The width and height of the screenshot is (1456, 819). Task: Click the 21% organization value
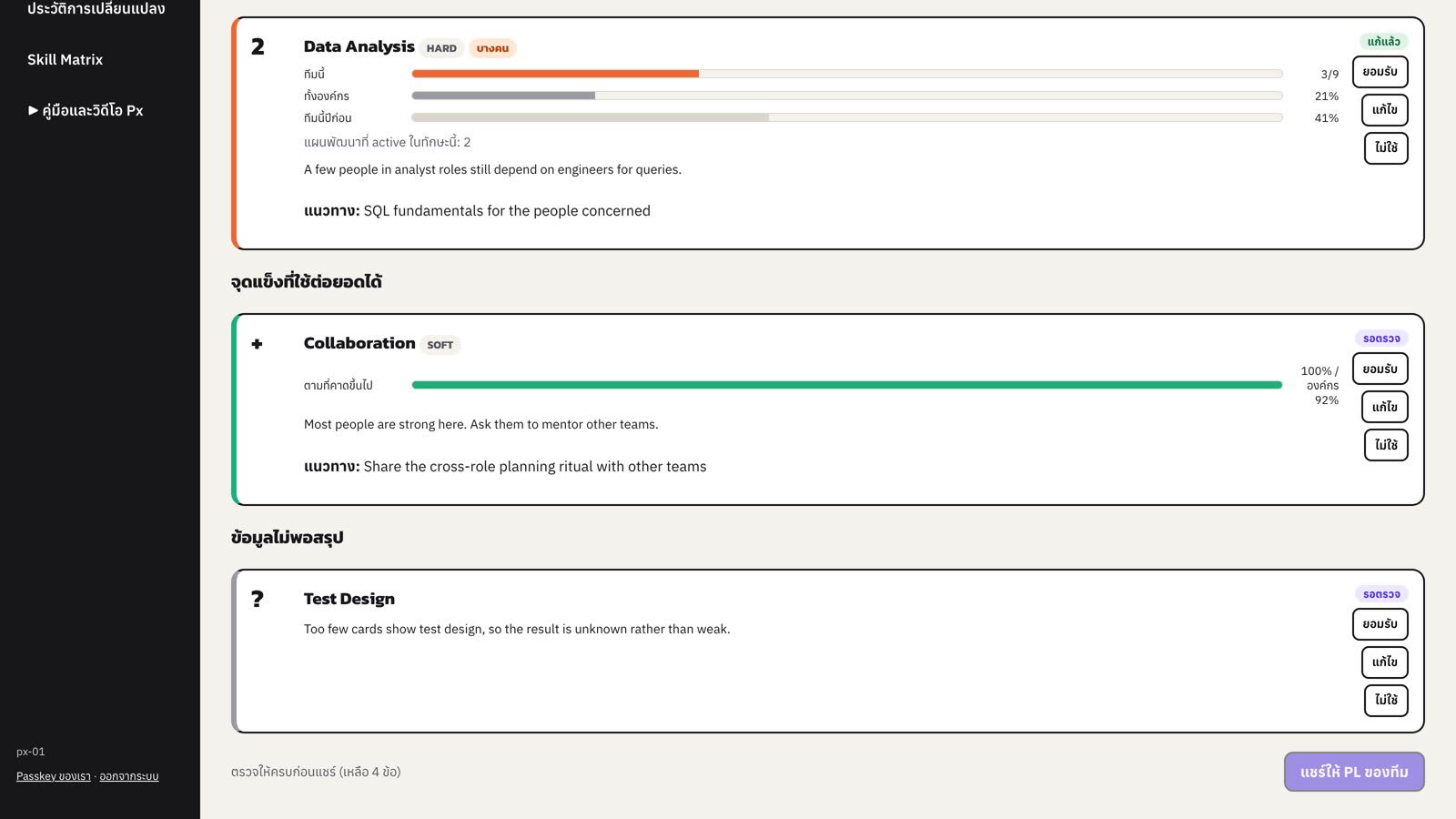(x=1327, y=96)
